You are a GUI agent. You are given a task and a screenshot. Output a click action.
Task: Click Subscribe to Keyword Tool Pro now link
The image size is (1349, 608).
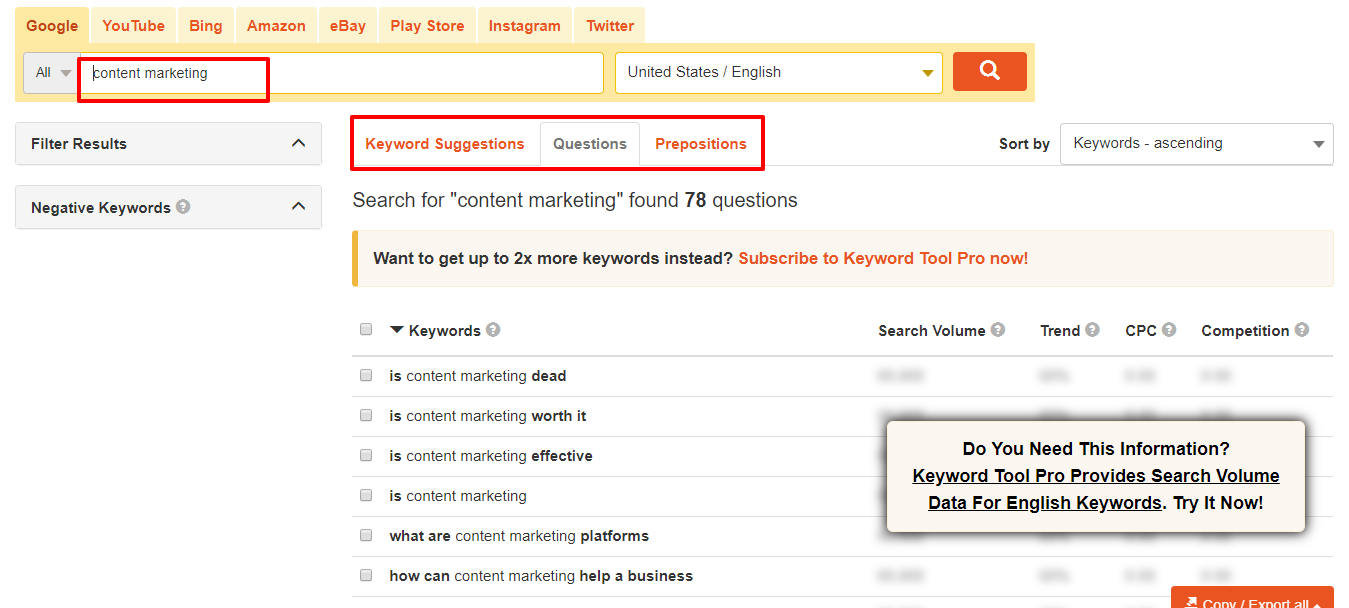tap(883, 258)
